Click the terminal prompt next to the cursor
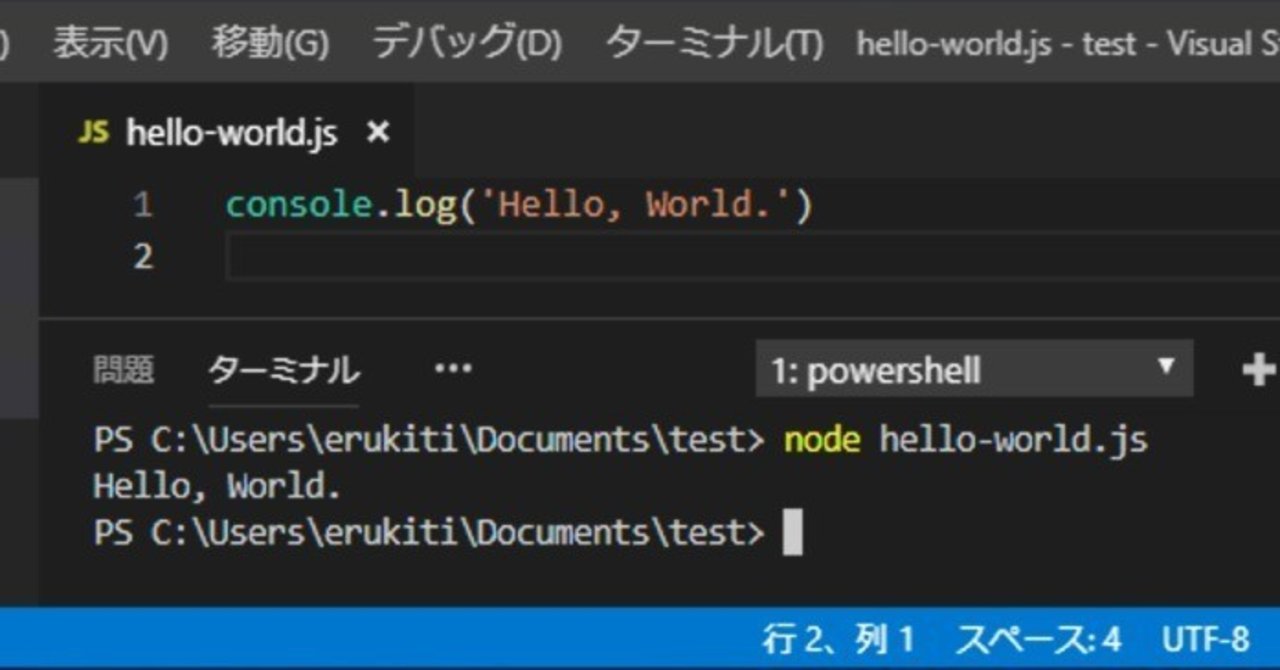The width and height of the screenshot is (1280, 670). 790,531
